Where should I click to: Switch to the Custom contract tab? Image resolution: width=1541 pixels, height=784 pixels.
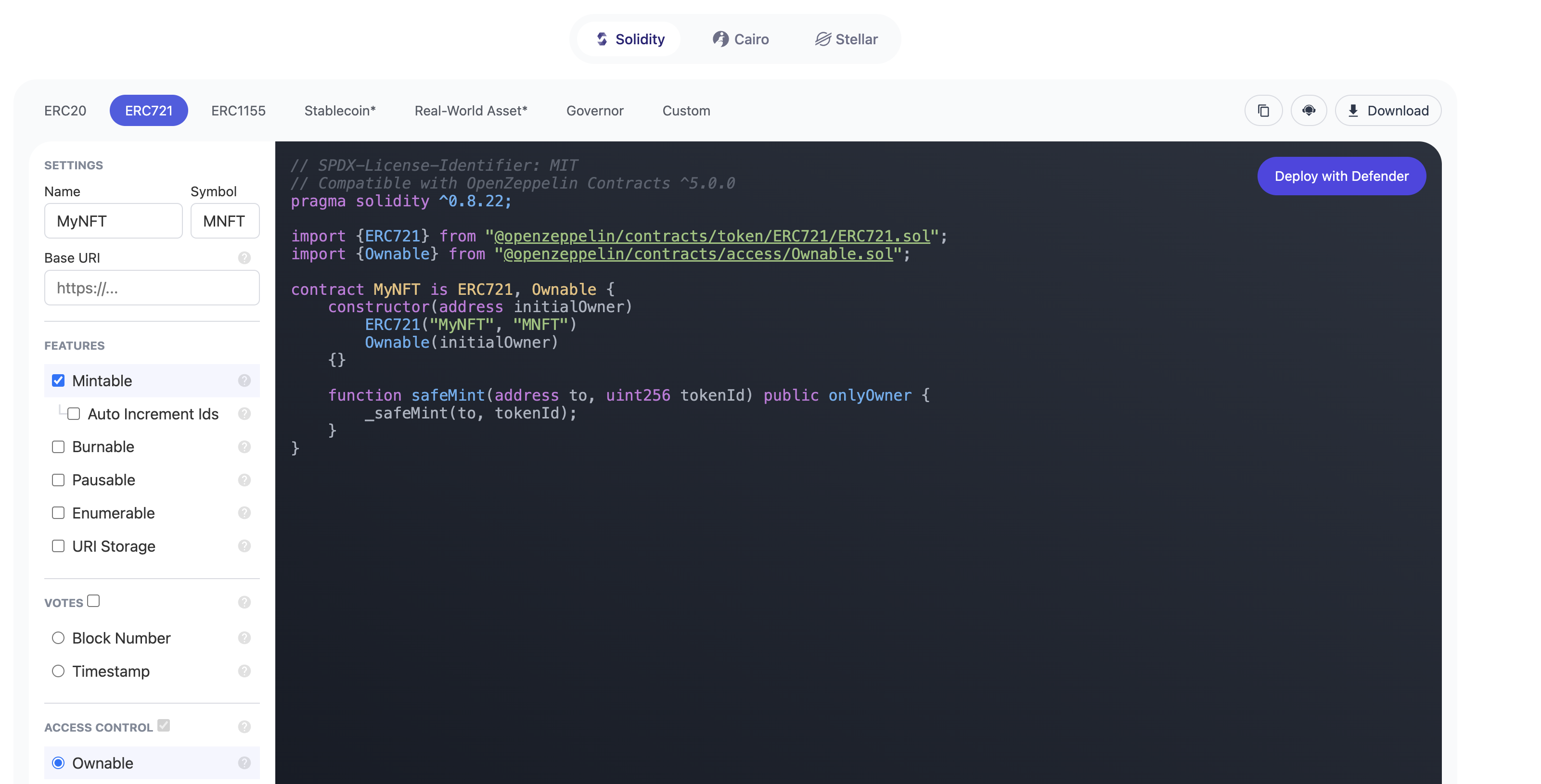tap(685, 110)
